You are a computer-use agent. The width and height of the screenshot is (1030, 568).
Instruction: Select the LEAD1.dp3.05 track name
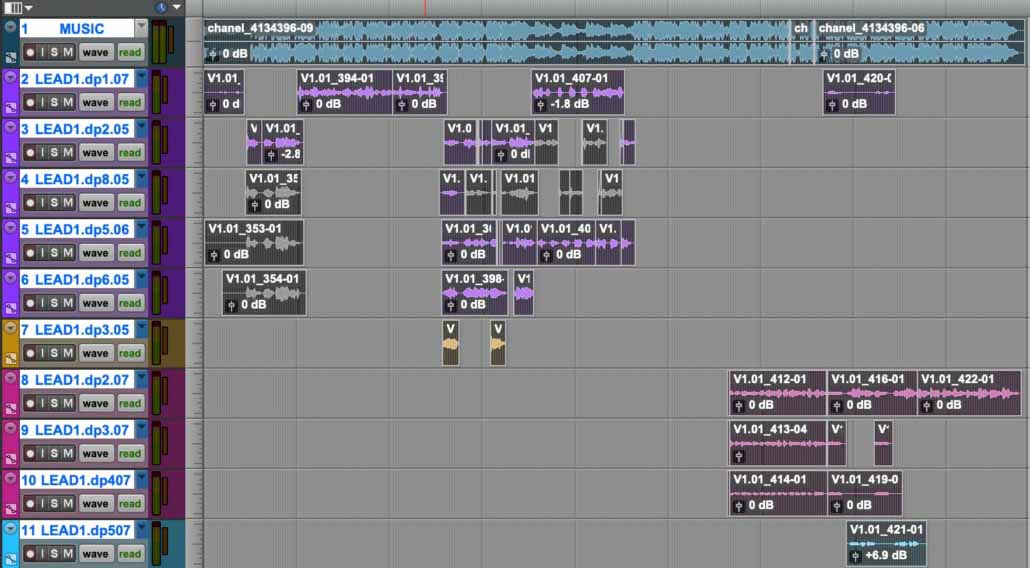point(76,330)
